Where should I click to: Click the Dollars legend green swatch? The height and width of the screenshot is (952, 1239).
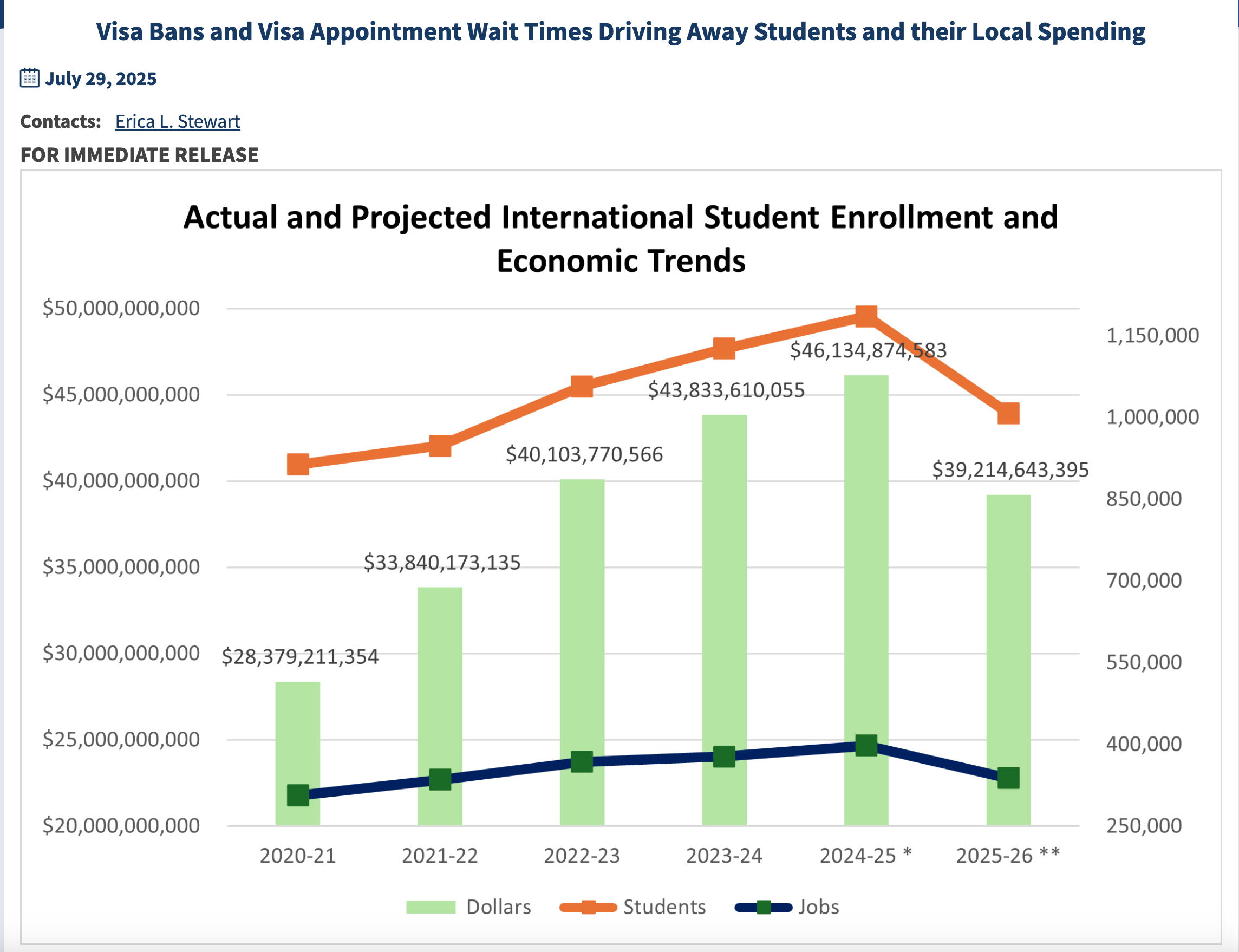[x=431, y=907]
